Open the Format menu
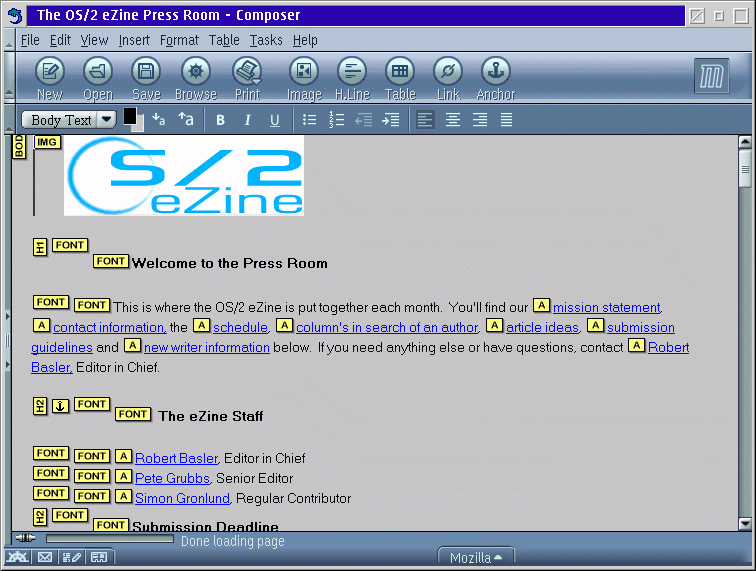The width and height of the screenshot is (756, 571). click(x=179, y=40)
